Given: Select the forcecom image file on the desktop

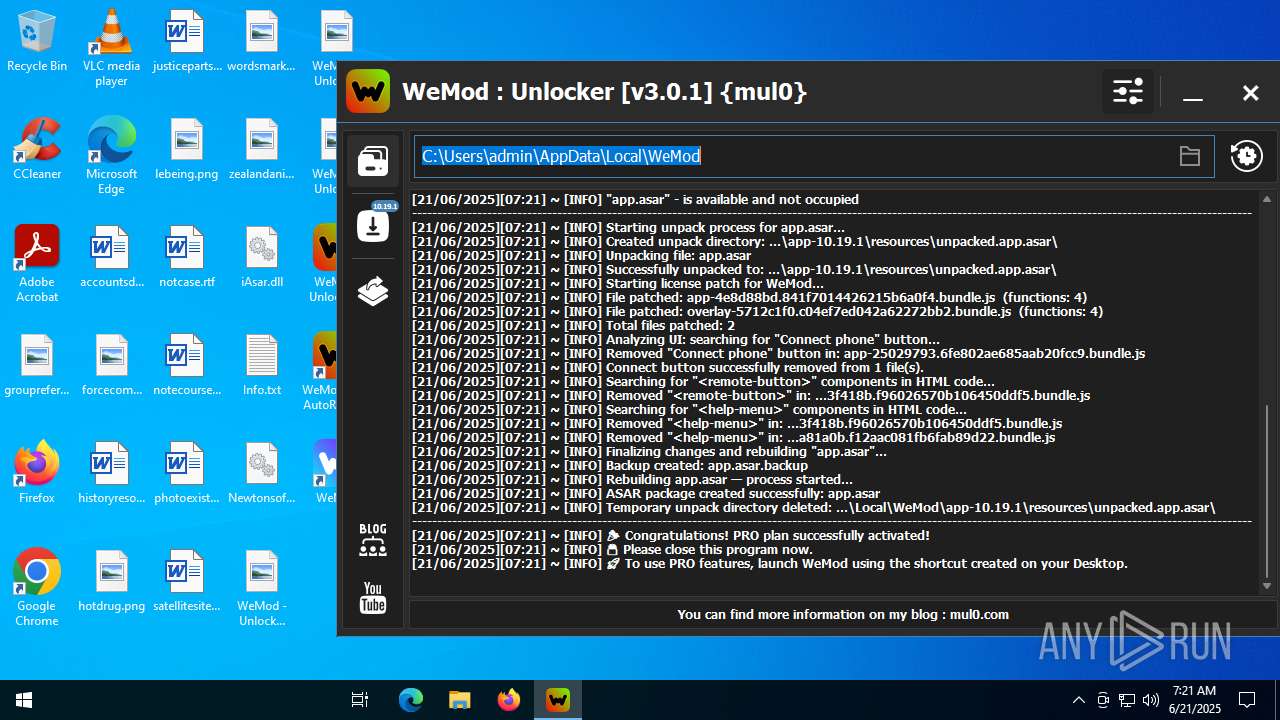Looking at the screenshot, I should click(112, 365).
